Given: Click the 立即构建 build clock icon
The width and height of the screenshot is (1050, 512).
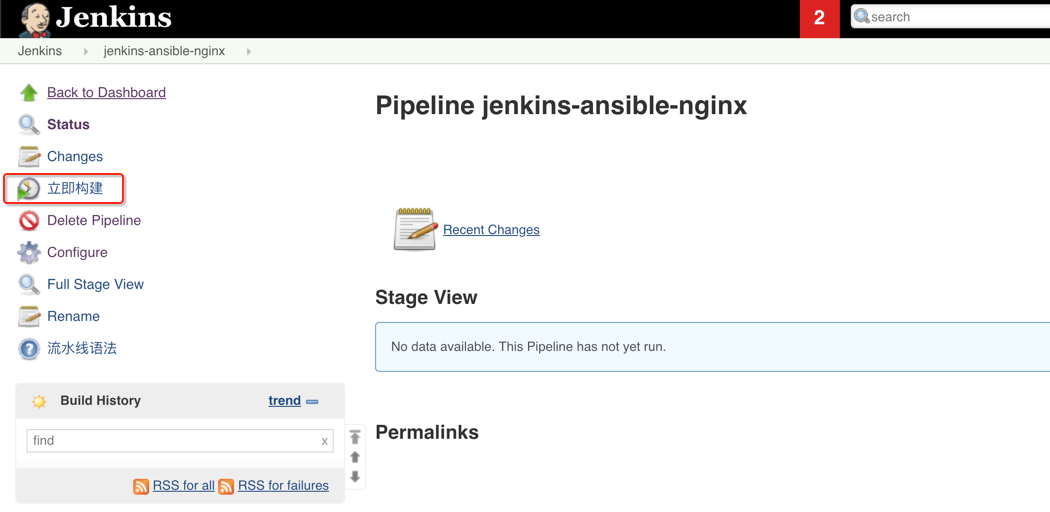Looking at the screenshot, I should click(x=29, y=189).
